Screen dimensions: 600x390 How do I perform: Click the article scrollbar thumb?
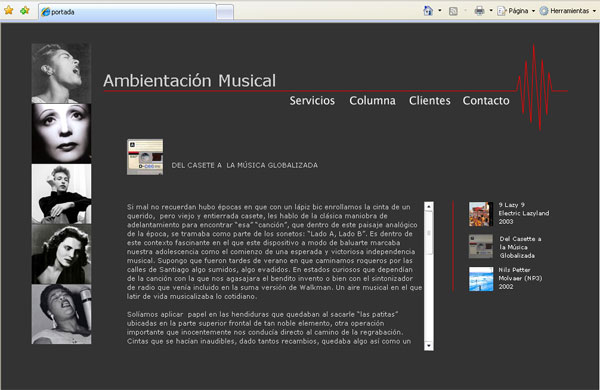tap(429, 232)
